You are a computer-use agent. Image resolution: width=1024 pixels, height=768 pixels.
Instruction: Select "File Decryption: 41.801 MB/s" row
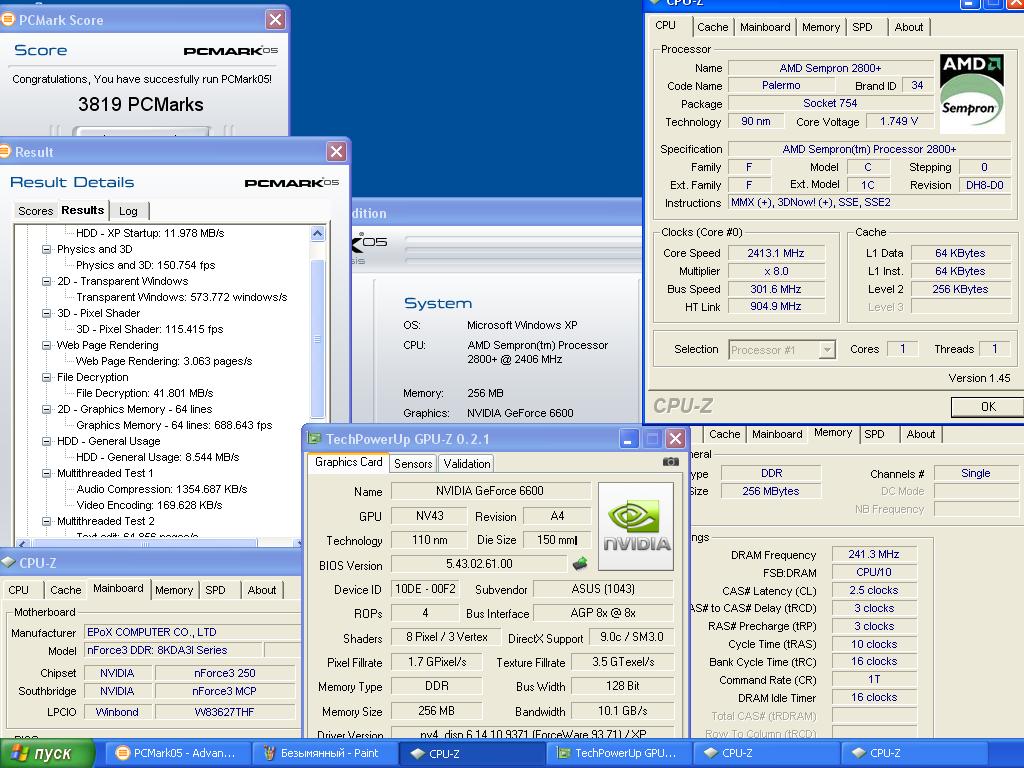pos(144,393)
